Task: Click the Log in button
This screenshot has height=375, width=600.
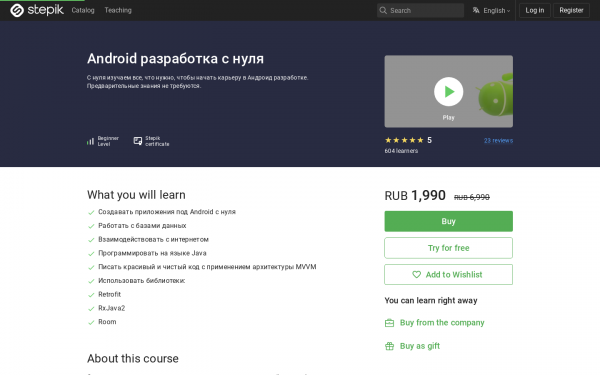Action: (x=535, y=10)
